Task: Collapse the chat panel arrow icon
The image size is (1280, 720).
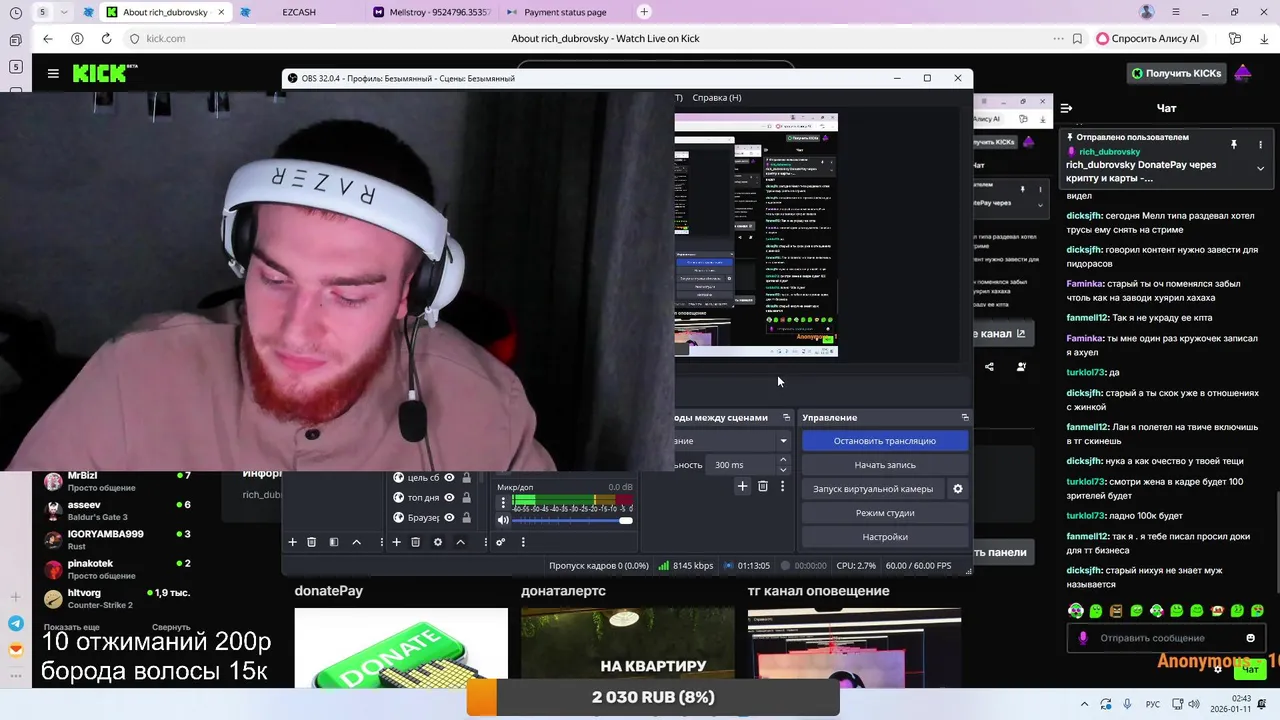Action: (x=1066, y=108)
